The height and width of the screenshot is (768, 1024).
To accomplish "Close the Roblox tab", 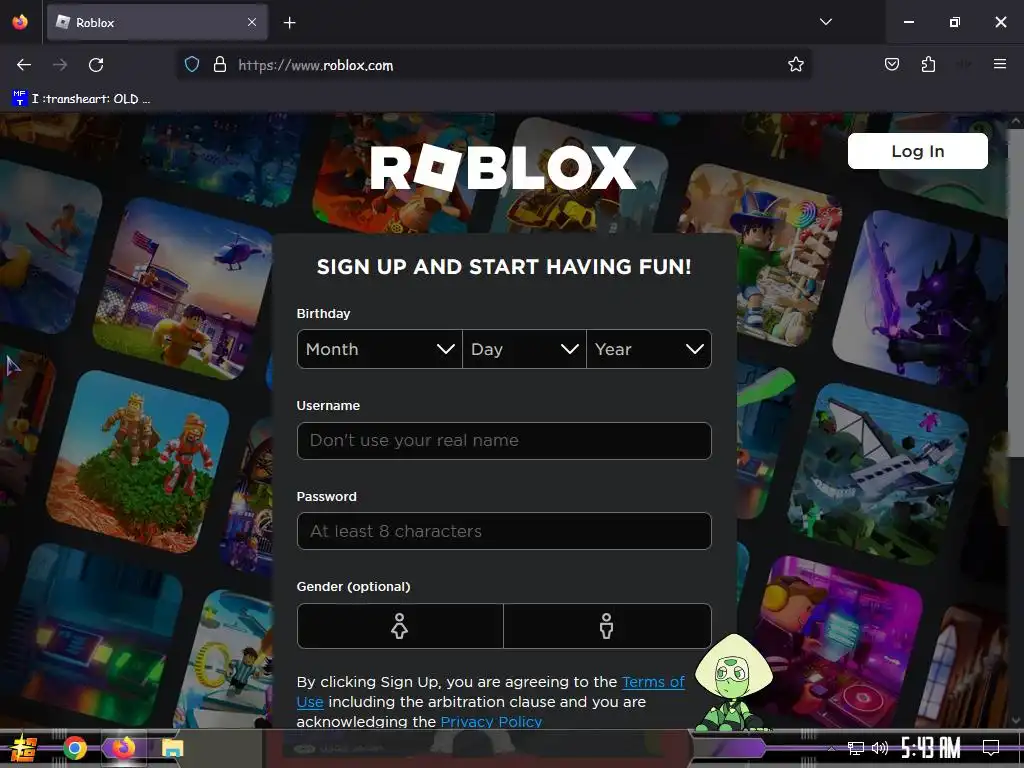I will tap(252, 22).
